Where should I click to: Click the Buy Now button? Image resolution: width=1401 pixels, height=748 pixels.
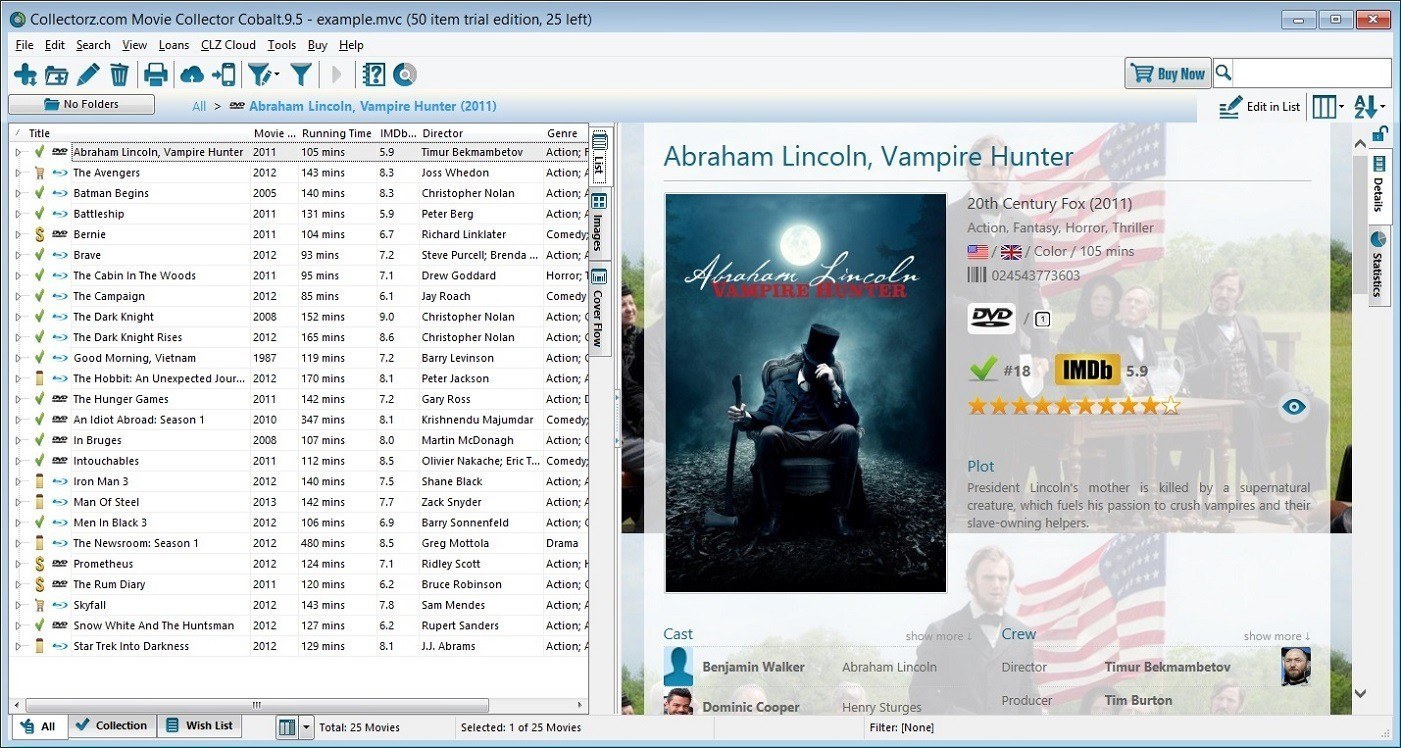[1167, 73]
